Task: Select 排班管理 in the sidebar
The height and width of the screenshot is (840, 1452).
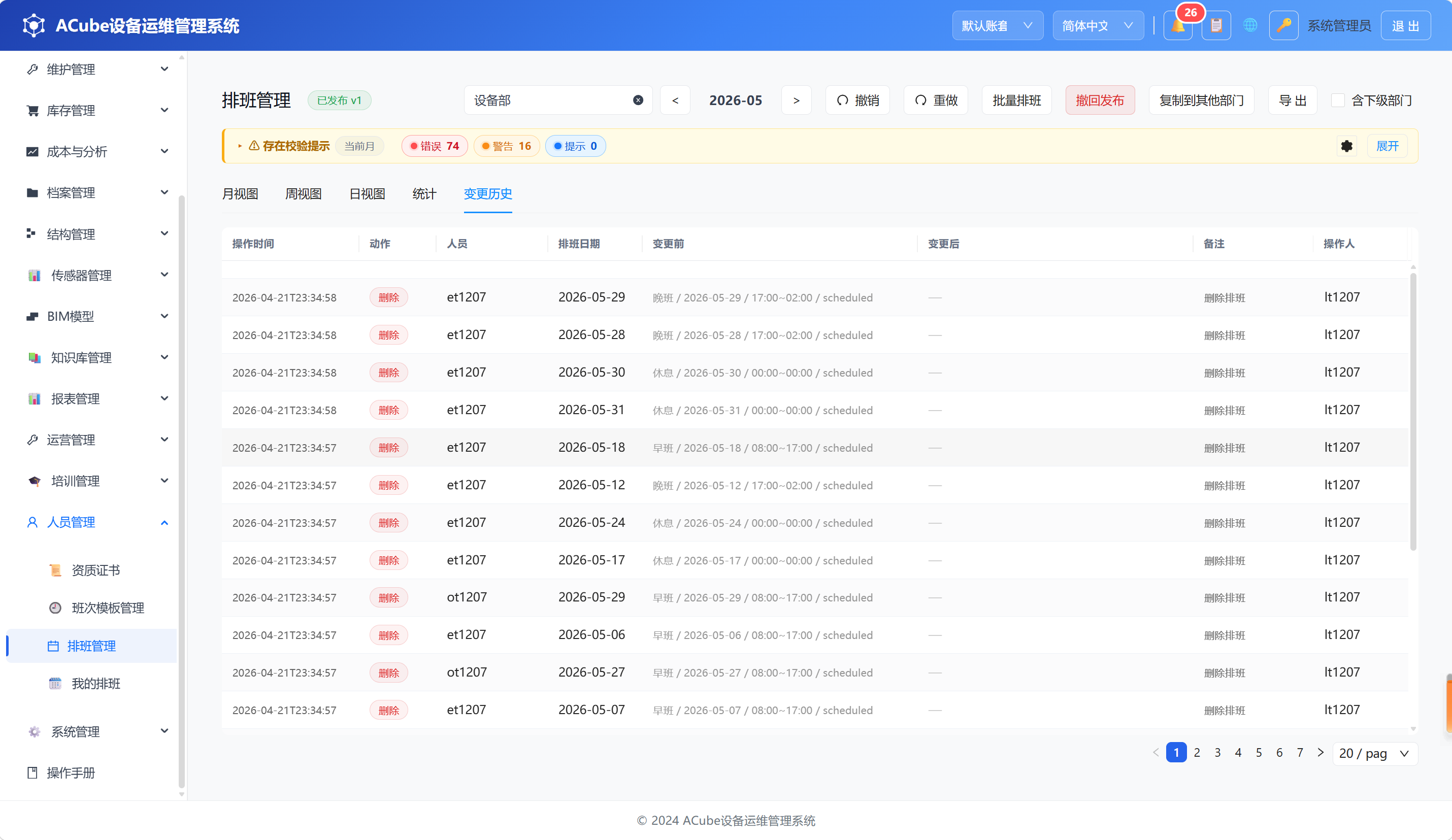Action: [91, 646]
